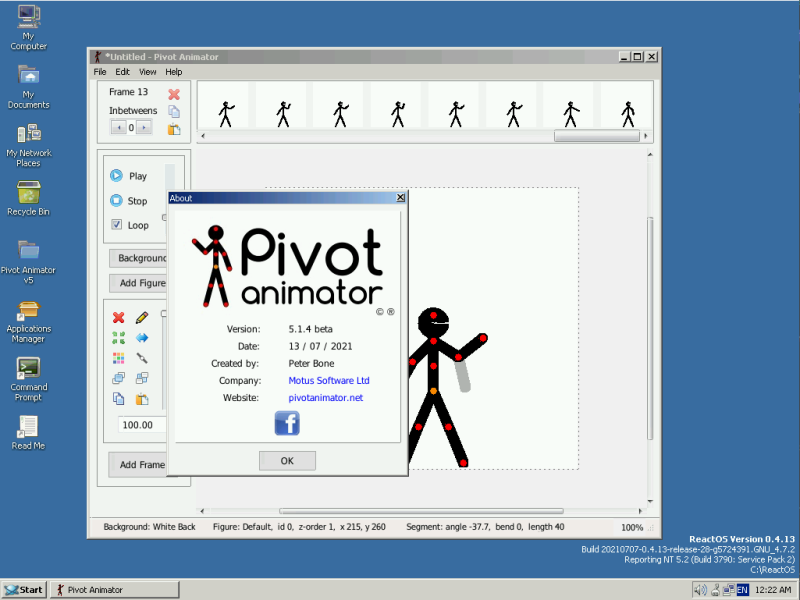Paste figure clipboard icon in tools panel
Viewport: 800px width, 600px height.
(142, 399)
